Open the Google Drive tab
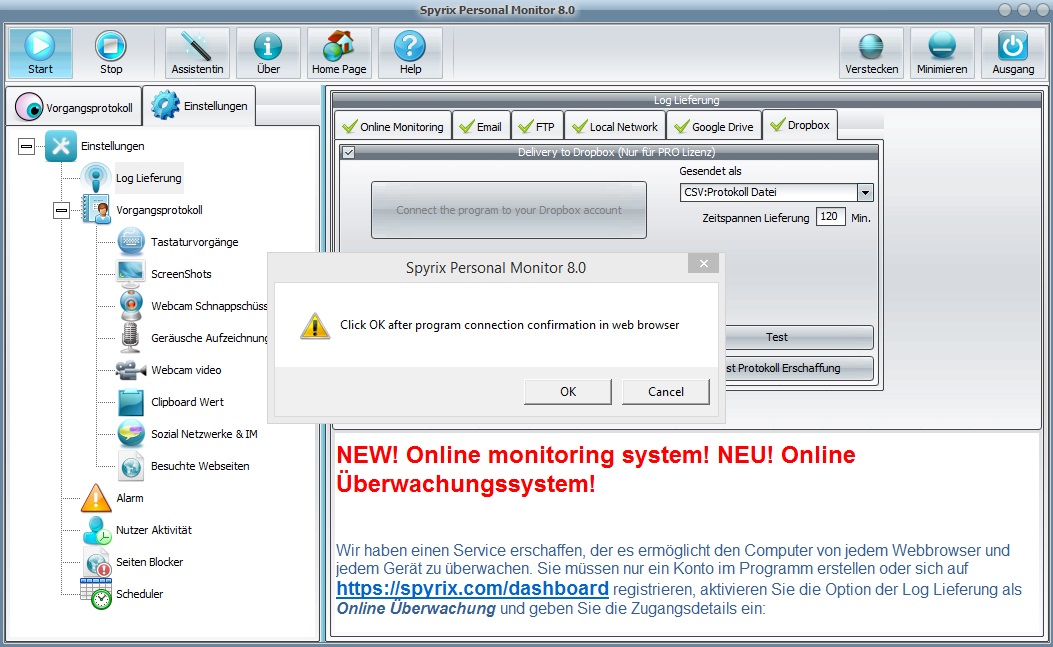The image size is (1053, 647). [715, 126]
